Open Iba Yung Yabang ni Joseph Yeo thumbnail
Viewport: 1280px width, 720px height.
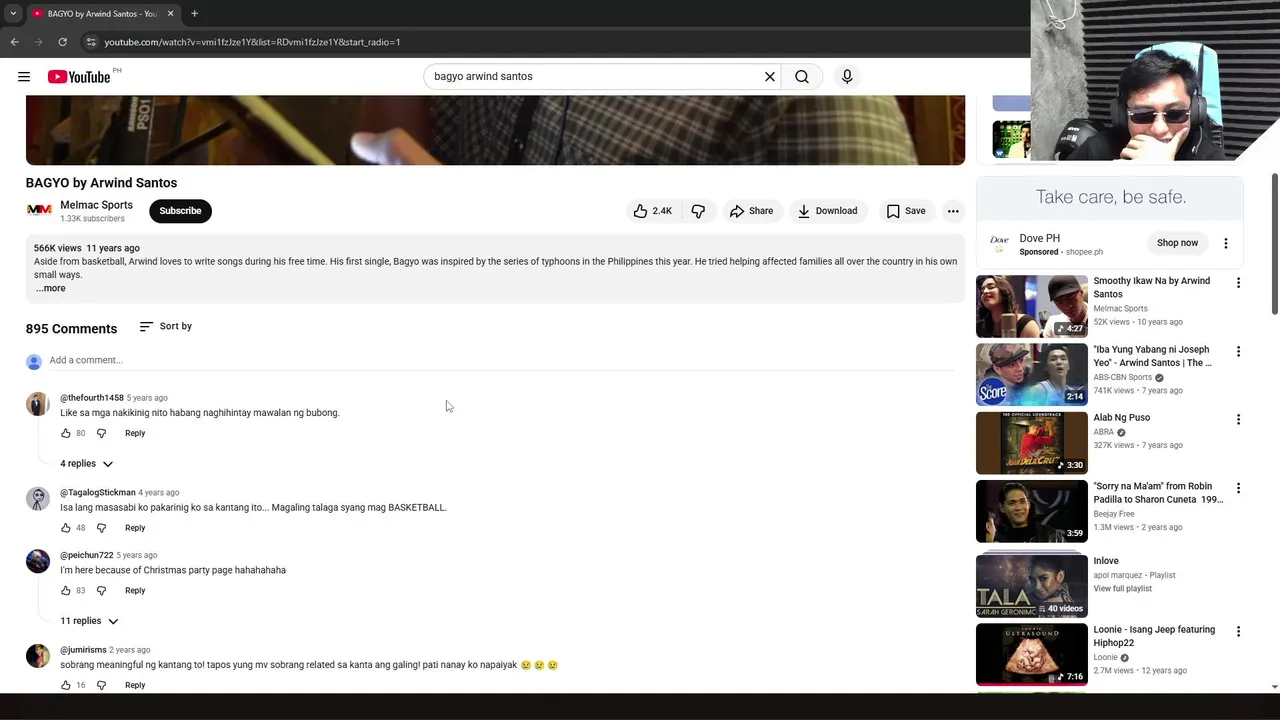(x=1031, y=375)
